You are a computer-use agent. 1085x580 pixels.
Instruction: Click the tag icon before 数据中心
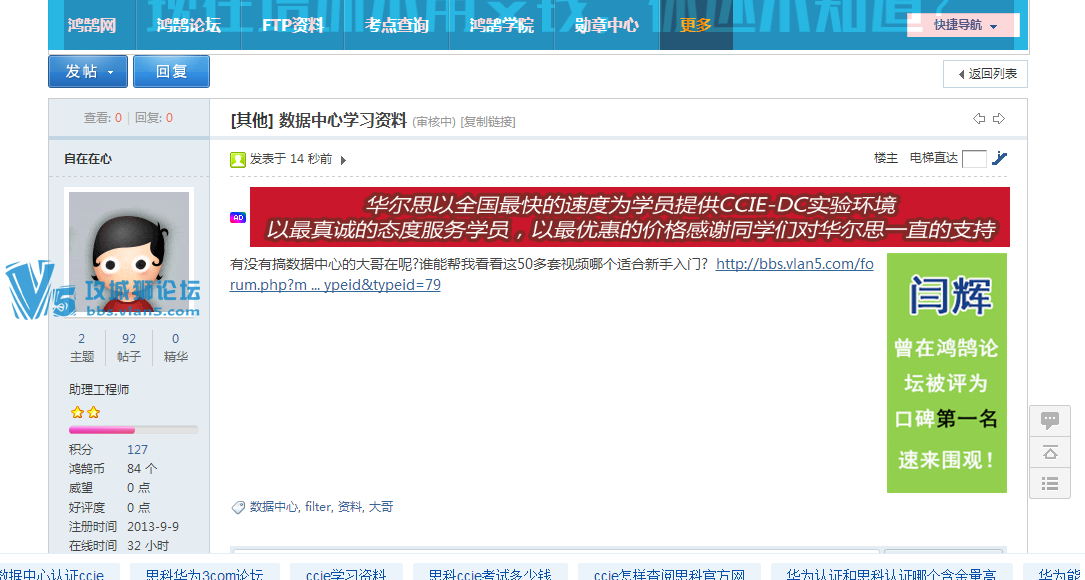pos(238,508)
